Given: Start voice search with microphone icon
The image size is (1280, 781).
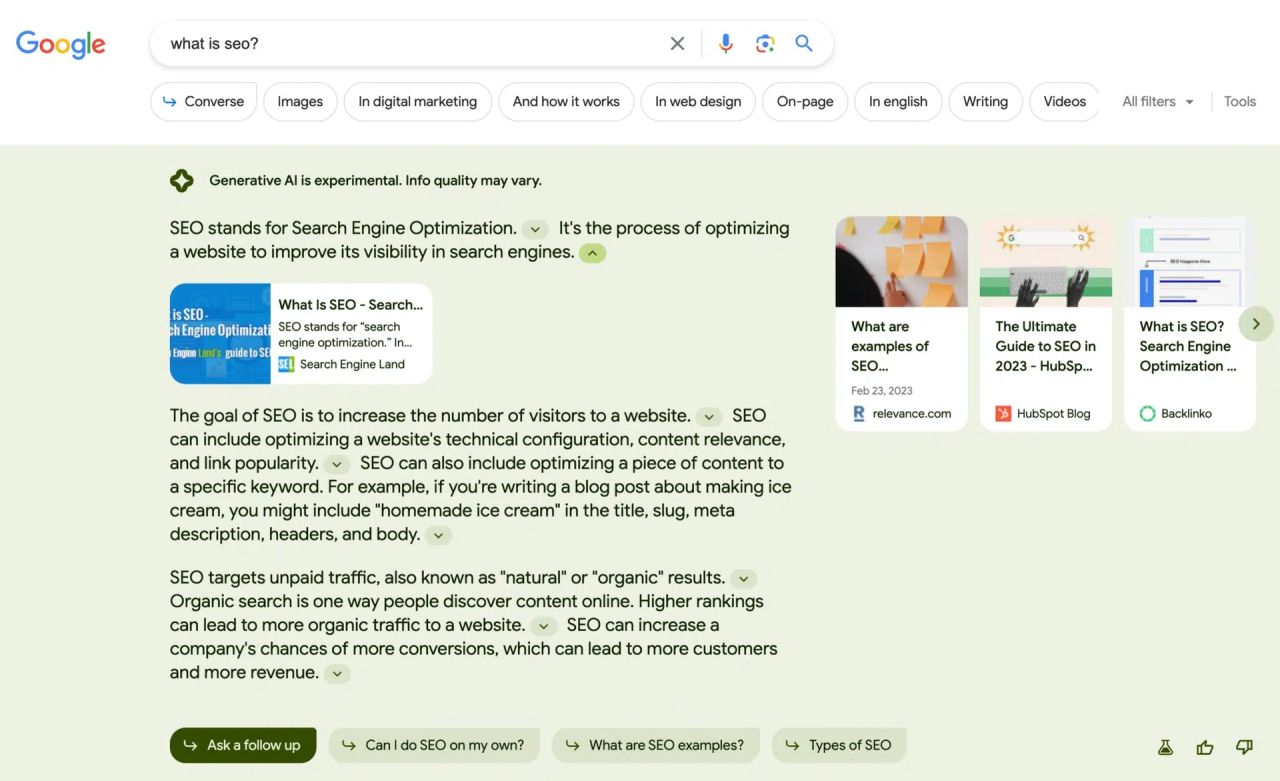Looking at the screenshot, I should tap(725, 44).
